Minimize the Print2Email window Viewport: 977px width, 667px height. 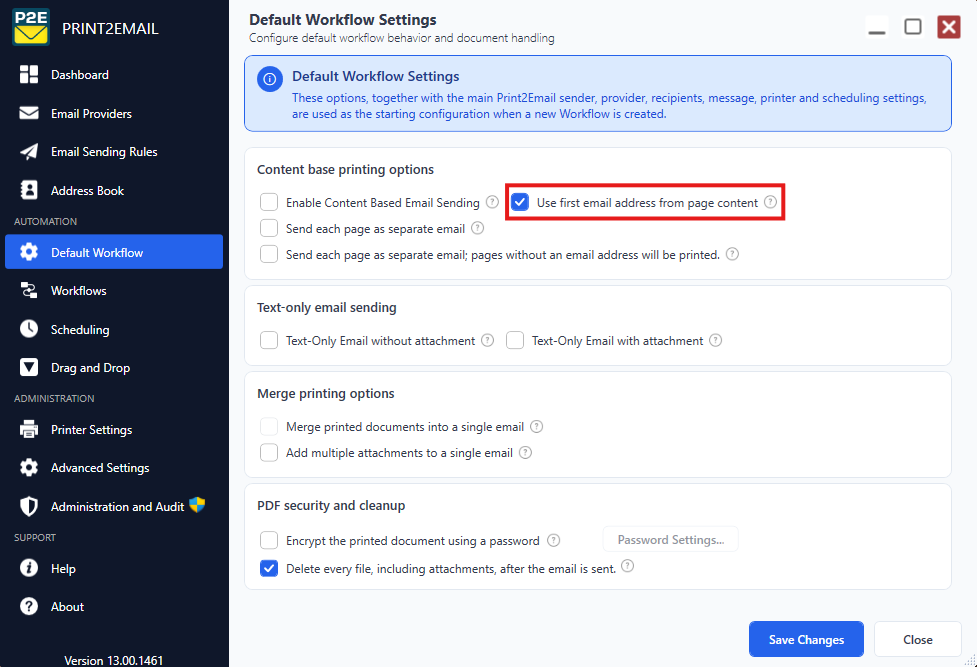click(x=877, y=27)
